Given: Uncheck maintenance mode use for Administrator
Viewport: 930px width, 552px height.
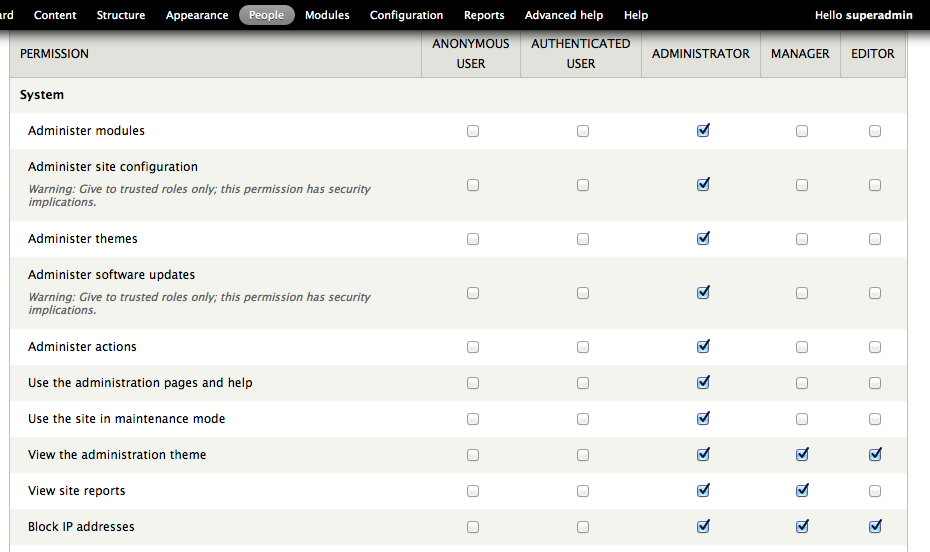Looking at the screenshot, I should (703, 419).
